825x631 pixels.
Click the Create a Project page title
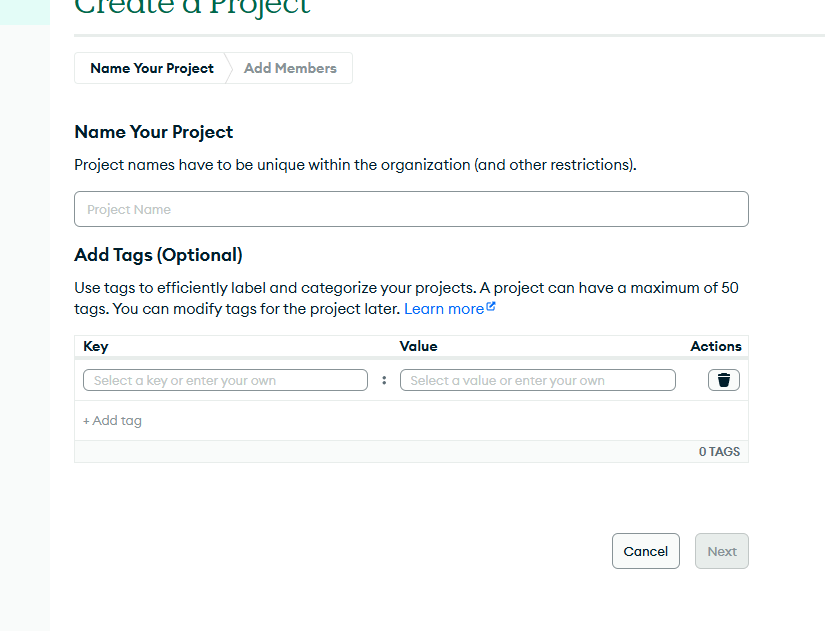tap(192, 8)
